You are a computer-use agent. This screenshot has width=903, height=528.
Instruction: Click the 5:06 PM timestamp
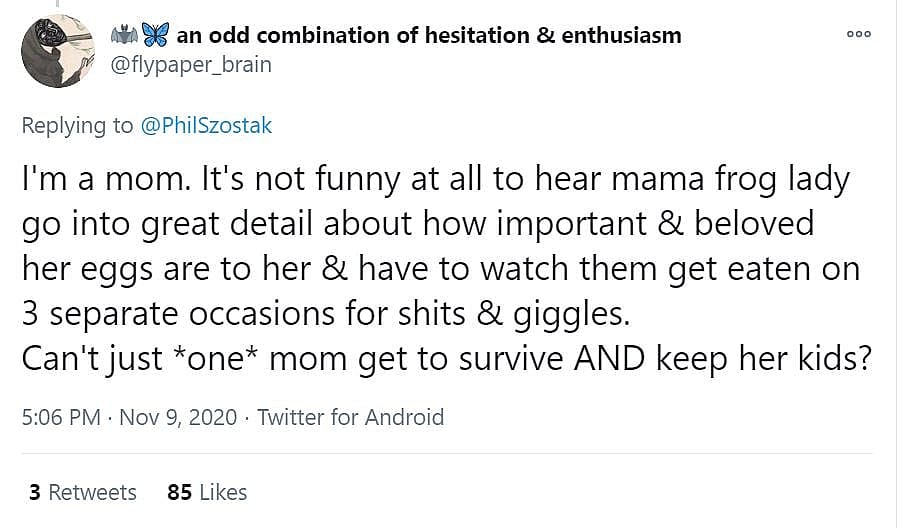(x=61, y=417)
